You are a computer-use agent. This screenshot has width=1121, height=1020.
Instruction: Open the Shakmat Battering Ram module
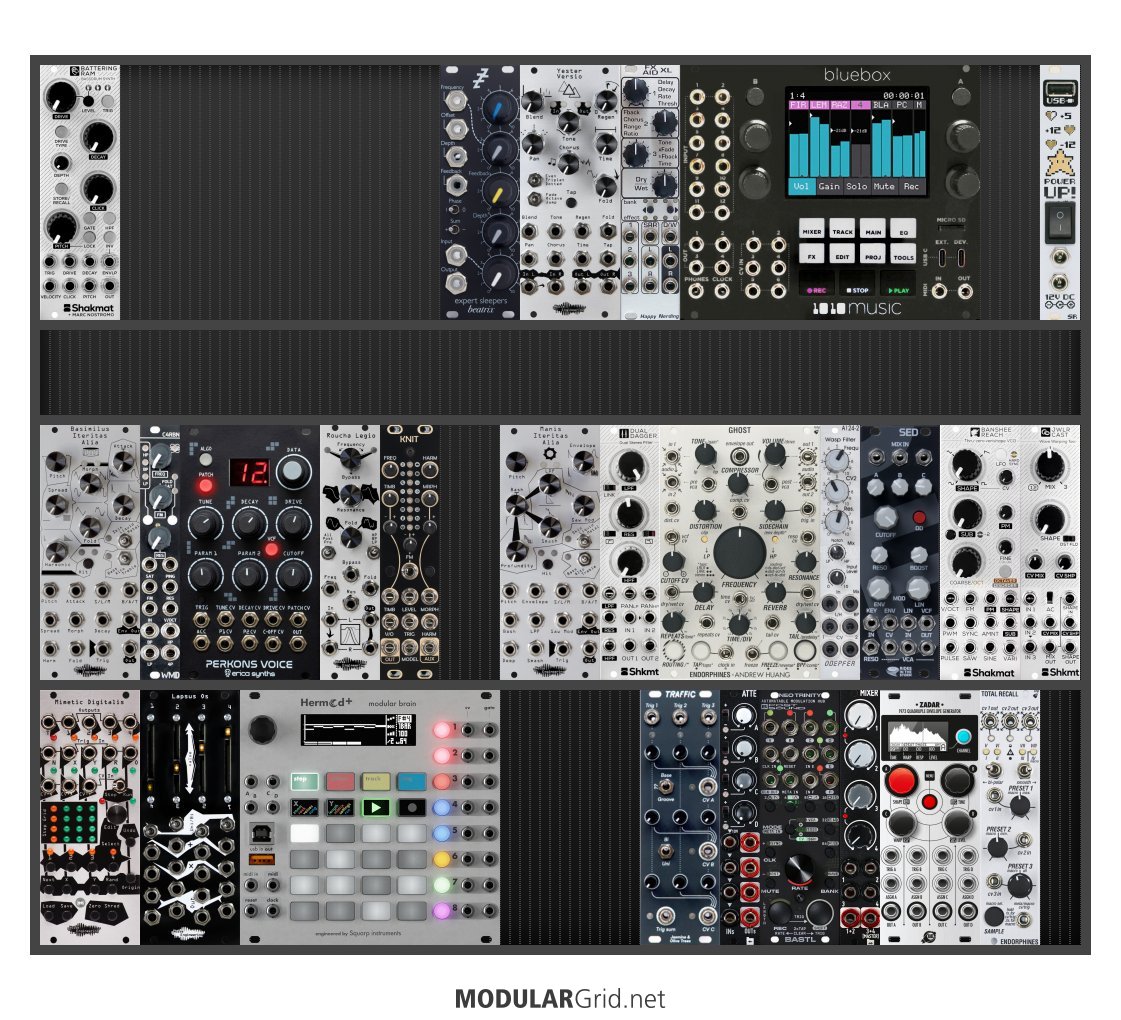pos(79,192)
